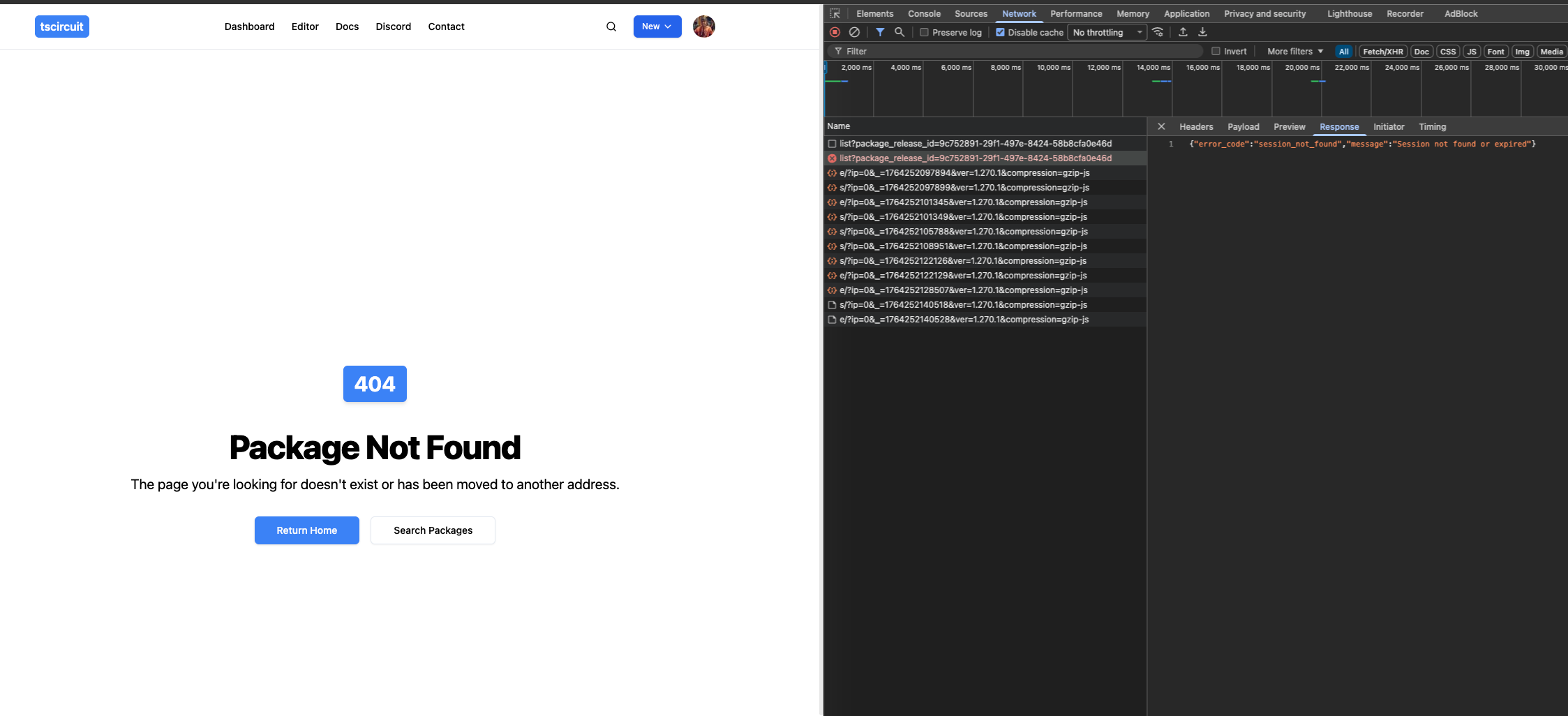Viewport: 1568px width, 716px height.
Task: Select request s/?ip=0&_=1764252101349
Action: point(985,217)
